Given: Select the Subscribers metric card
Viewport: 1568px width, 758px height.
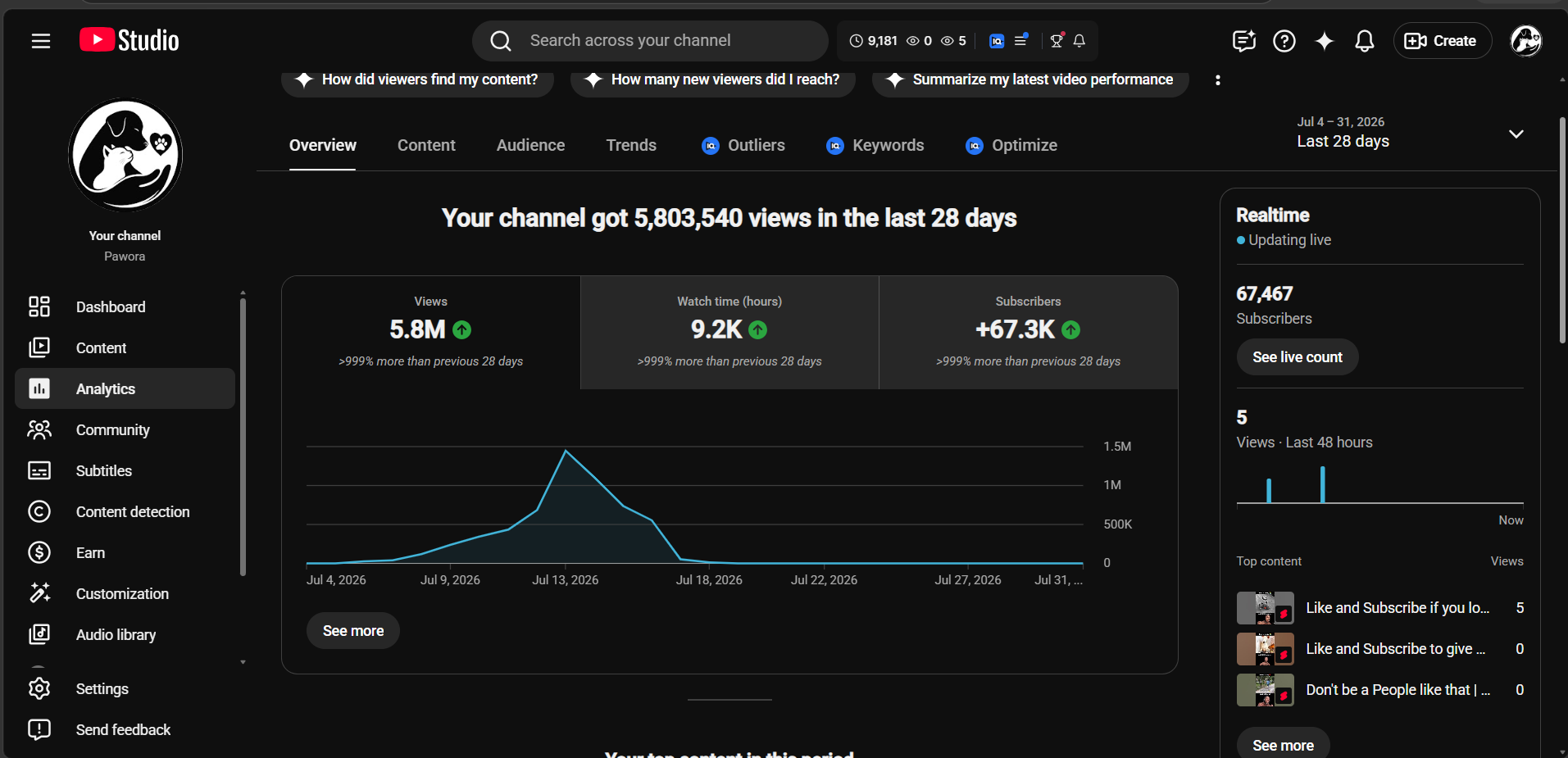Looking at the screenshot, I should click(x=1029, y=333).
